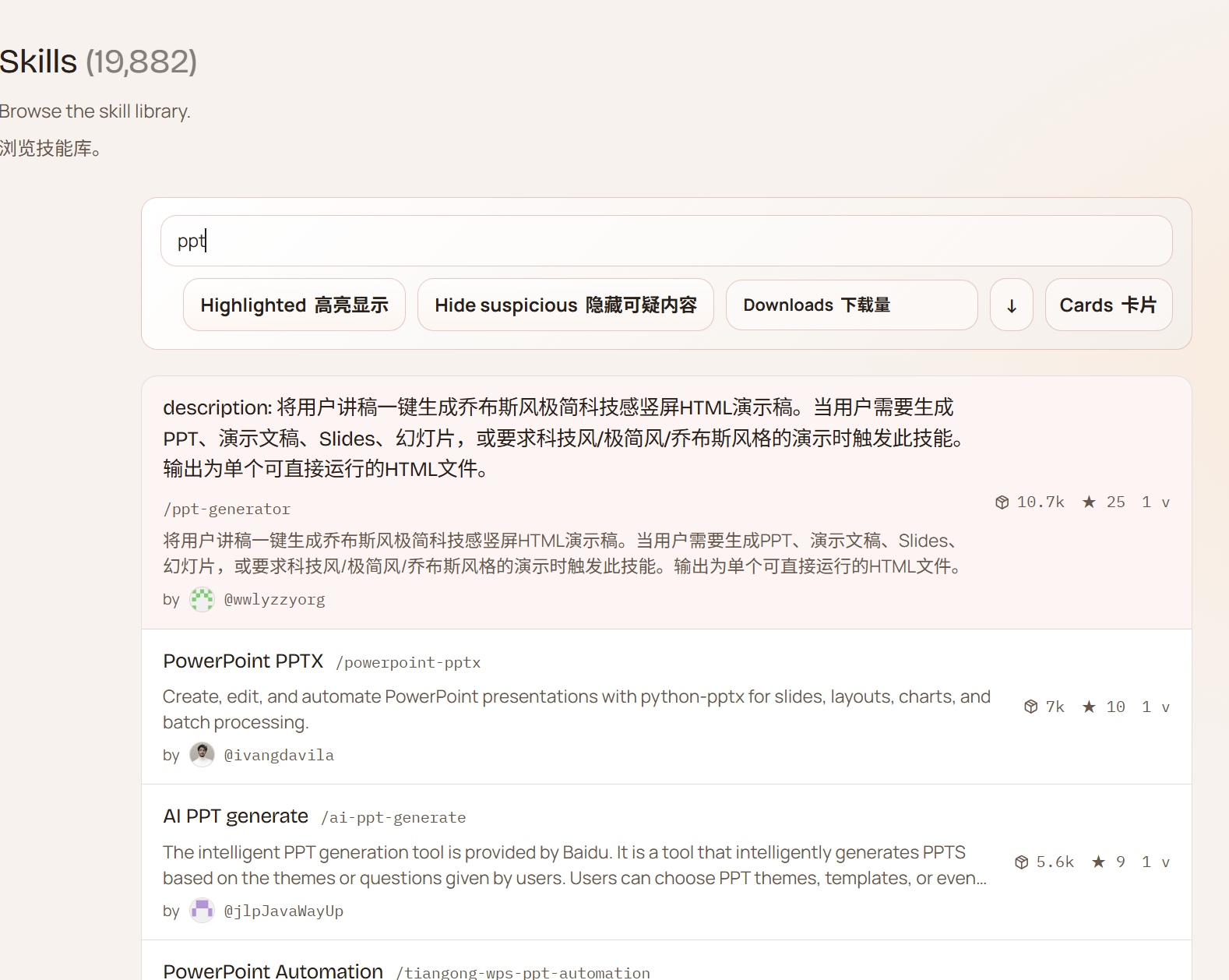
Task: Click the downloads icon beside 7k
Action: pyautogui.click(x=1031, y=707)
